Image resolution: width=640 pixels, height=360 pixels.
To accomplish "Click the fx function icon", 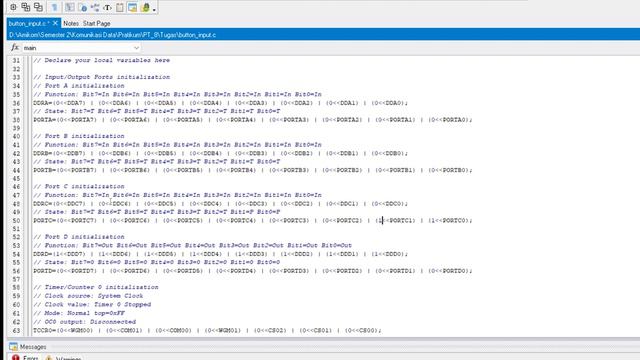I will click(x=15, y=48).
